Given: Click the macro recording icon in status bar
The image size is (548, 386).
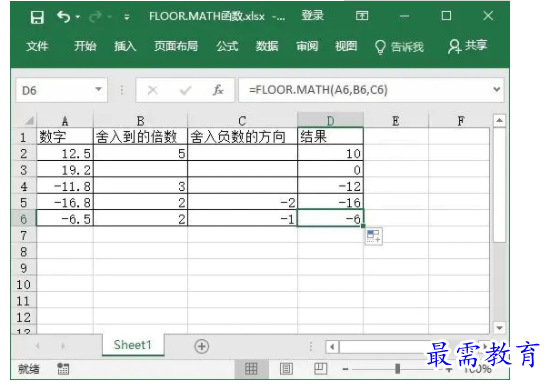Looking at the screenshot, I should [63, 369].
